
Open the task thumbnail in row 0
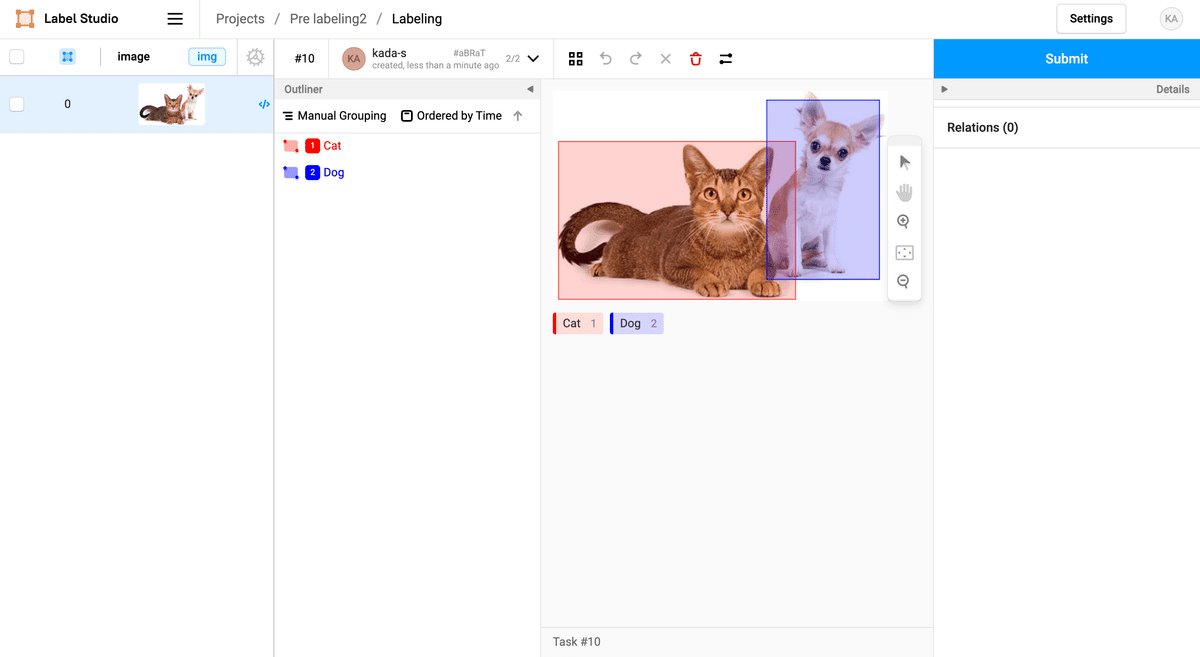(x=171, y=104)
